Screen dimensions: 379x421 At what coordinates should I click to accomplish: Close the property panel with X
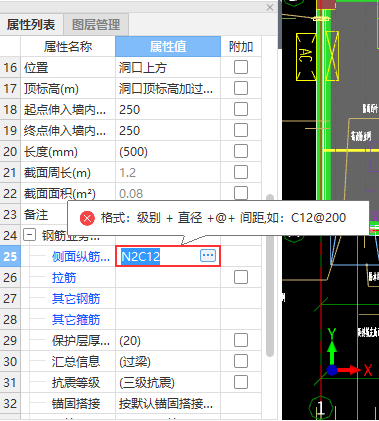tap(270, 7)
